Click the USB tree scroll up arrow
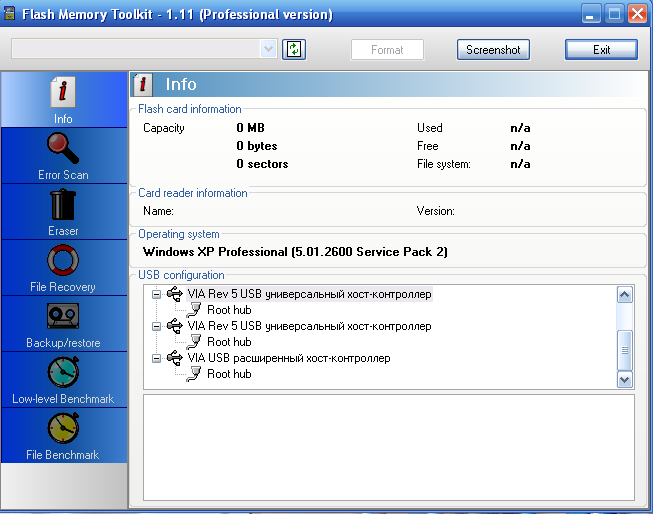 624,295
